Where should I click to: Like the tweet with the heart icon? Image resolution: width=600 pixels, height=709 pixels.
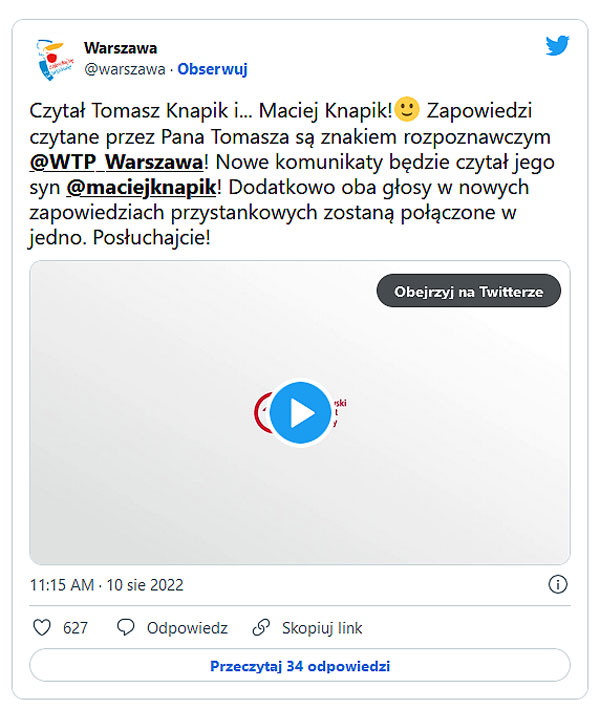pyautogui.click(x=42, y=628)
